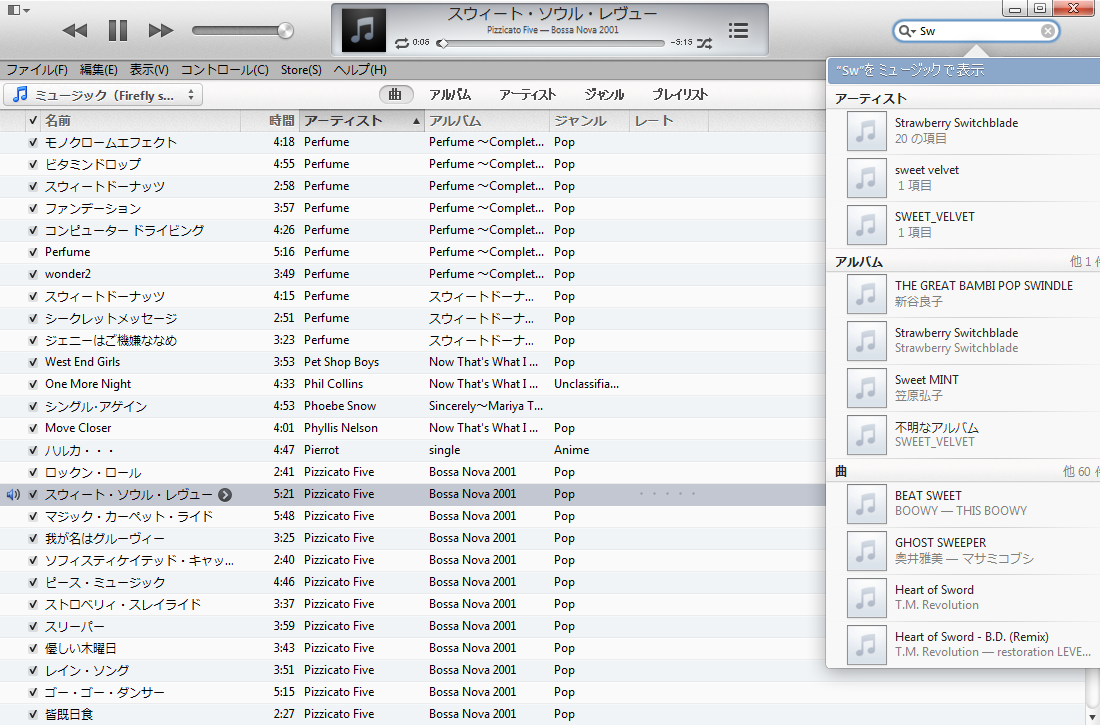Open the コントロール(C) menu
The width and height of the screenshot is (1100, 725).
click(224, 69)
